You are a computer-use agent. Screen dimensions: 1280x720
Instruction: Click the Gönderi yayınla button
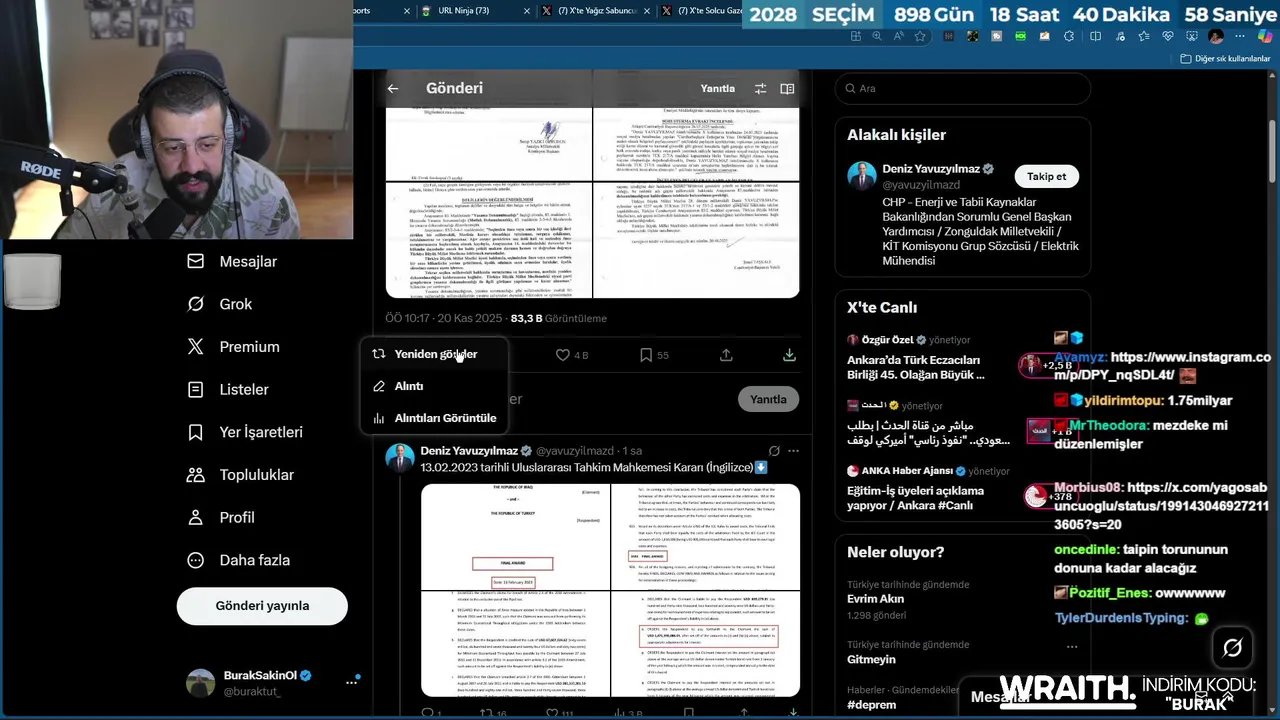point(262,606)
